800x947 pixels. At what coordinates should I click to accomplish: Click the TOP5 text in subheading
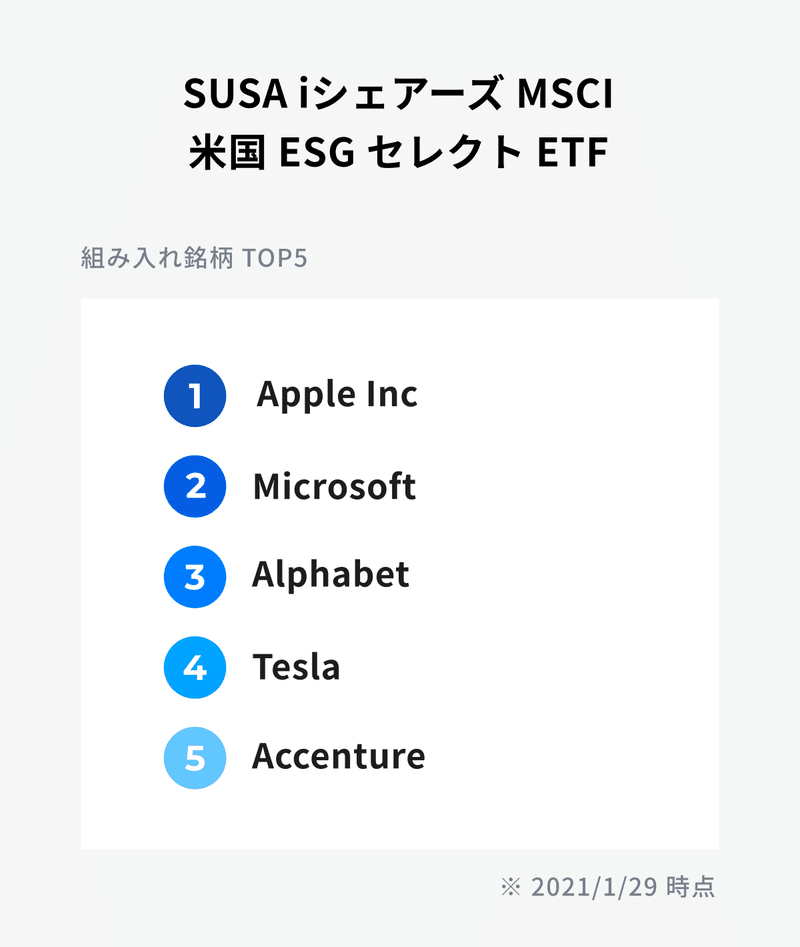tap(275, 258)
